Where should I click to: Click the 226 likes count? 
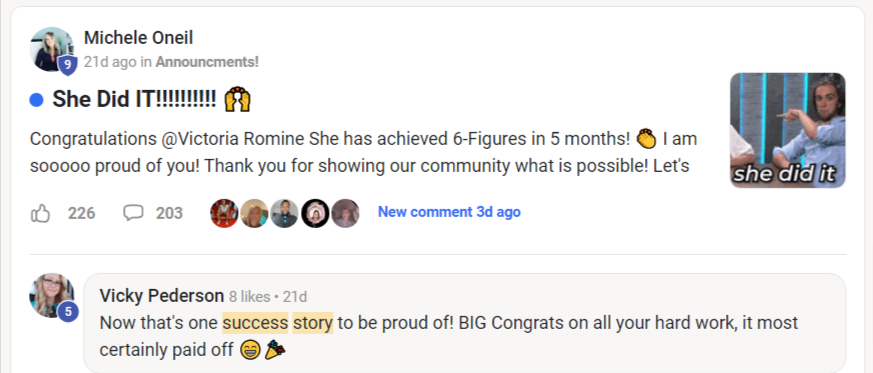81,213
